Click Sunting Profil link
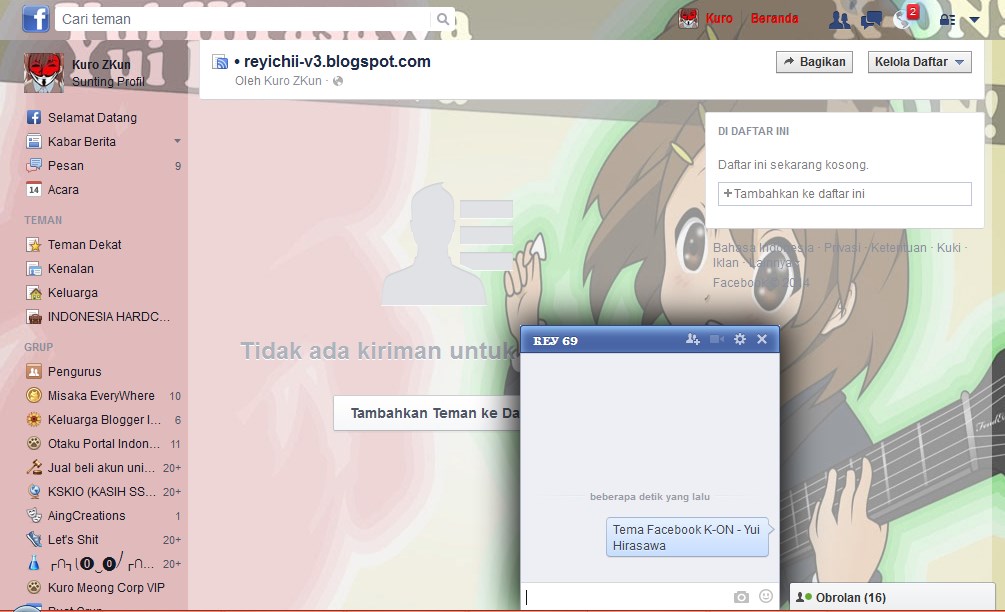 point(108,81)
